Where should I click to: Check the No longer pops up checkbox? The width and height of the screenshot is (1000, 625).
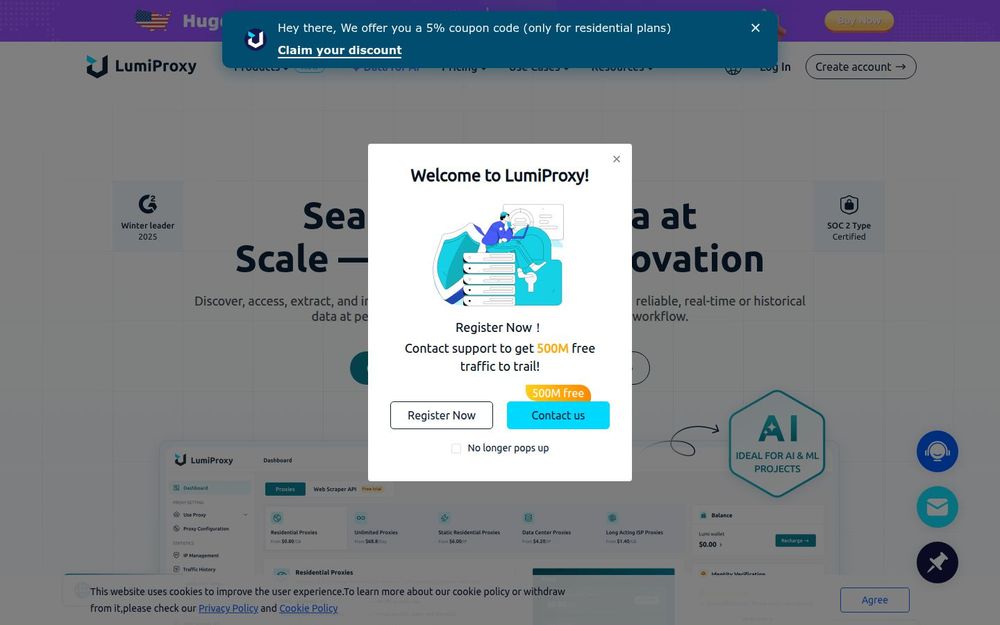pos(456,448)
